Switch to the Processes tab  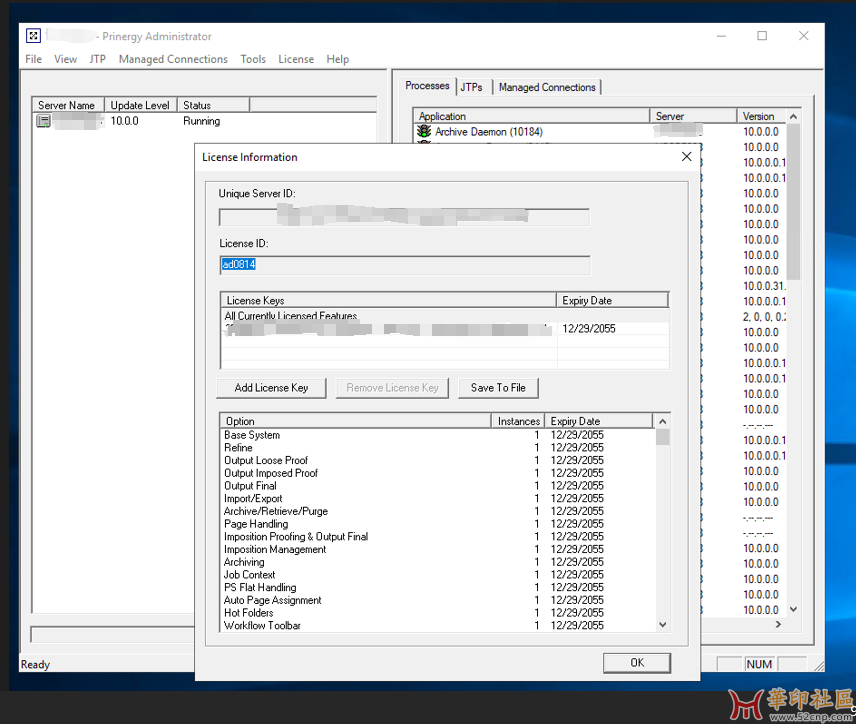click(427, 86)
